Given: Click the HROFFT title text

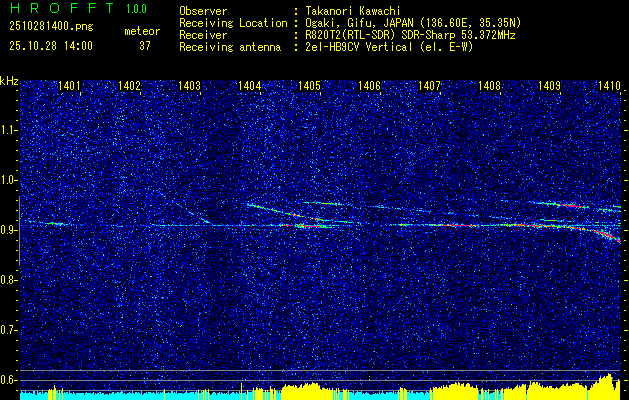Looking at the screenshot, I should (62, 8).
